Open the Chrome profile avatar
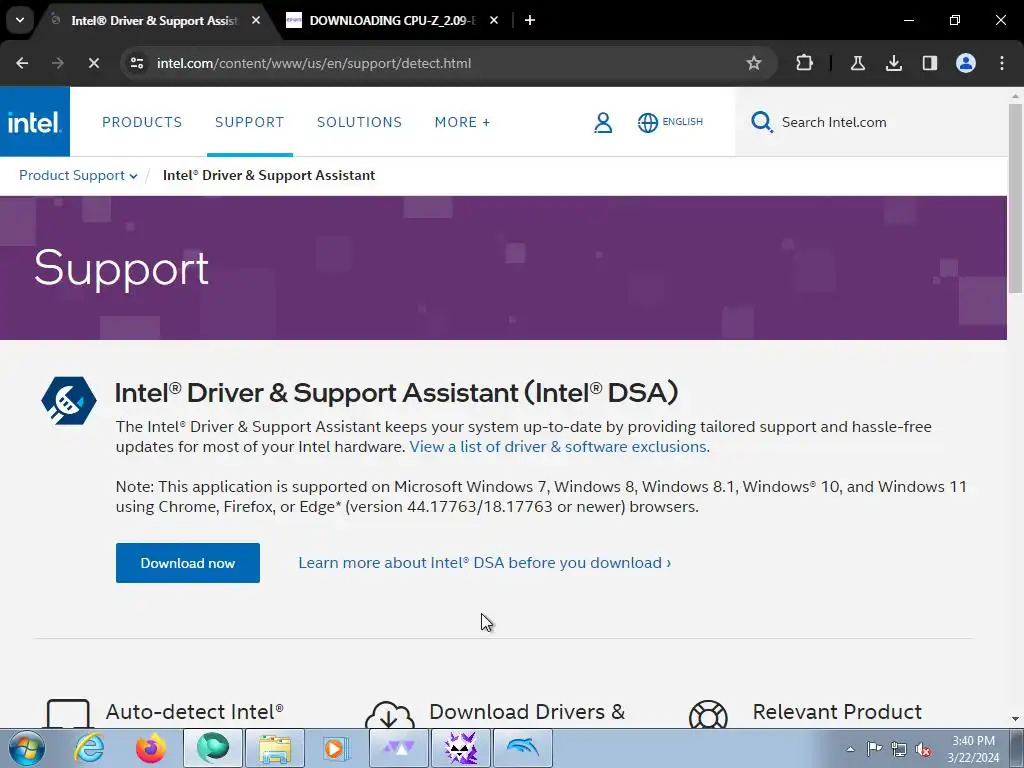Image resolution: width=1024 pixels, height=768 pixels. [966, 63]
